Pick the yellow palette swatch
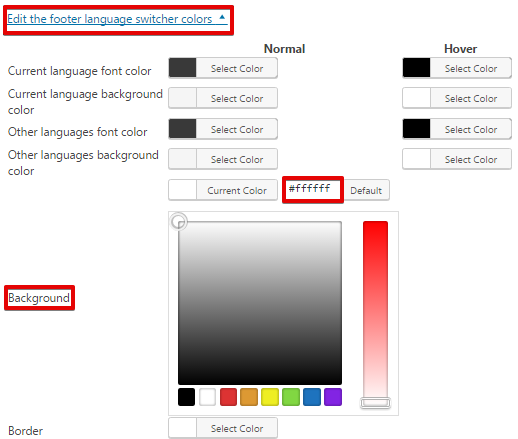This screenshot has width=518, height=439. [x=270, y=397]
